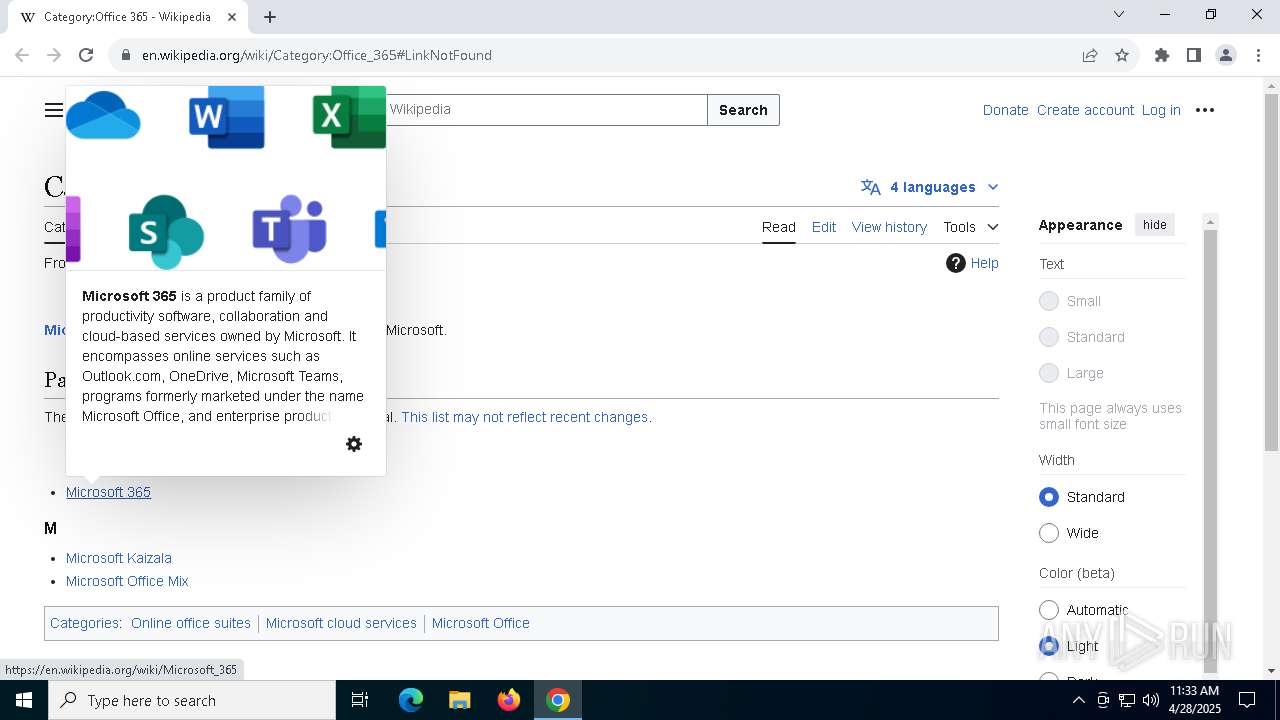This screenshot has width=1280, height=720.
Task: Show hidden system tray icons chevron
Action: [1078, 700]
